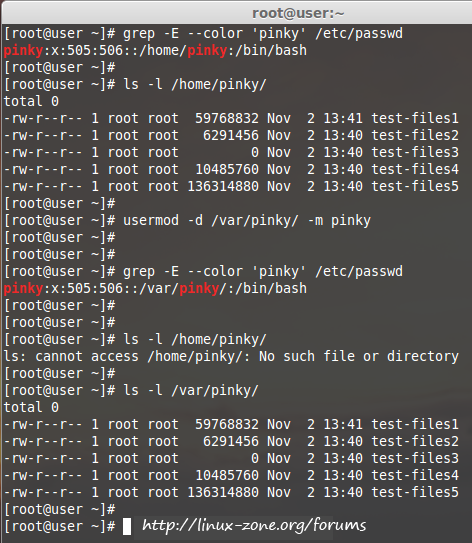Click the root@user:~ window title bar

tap(236, 13)
